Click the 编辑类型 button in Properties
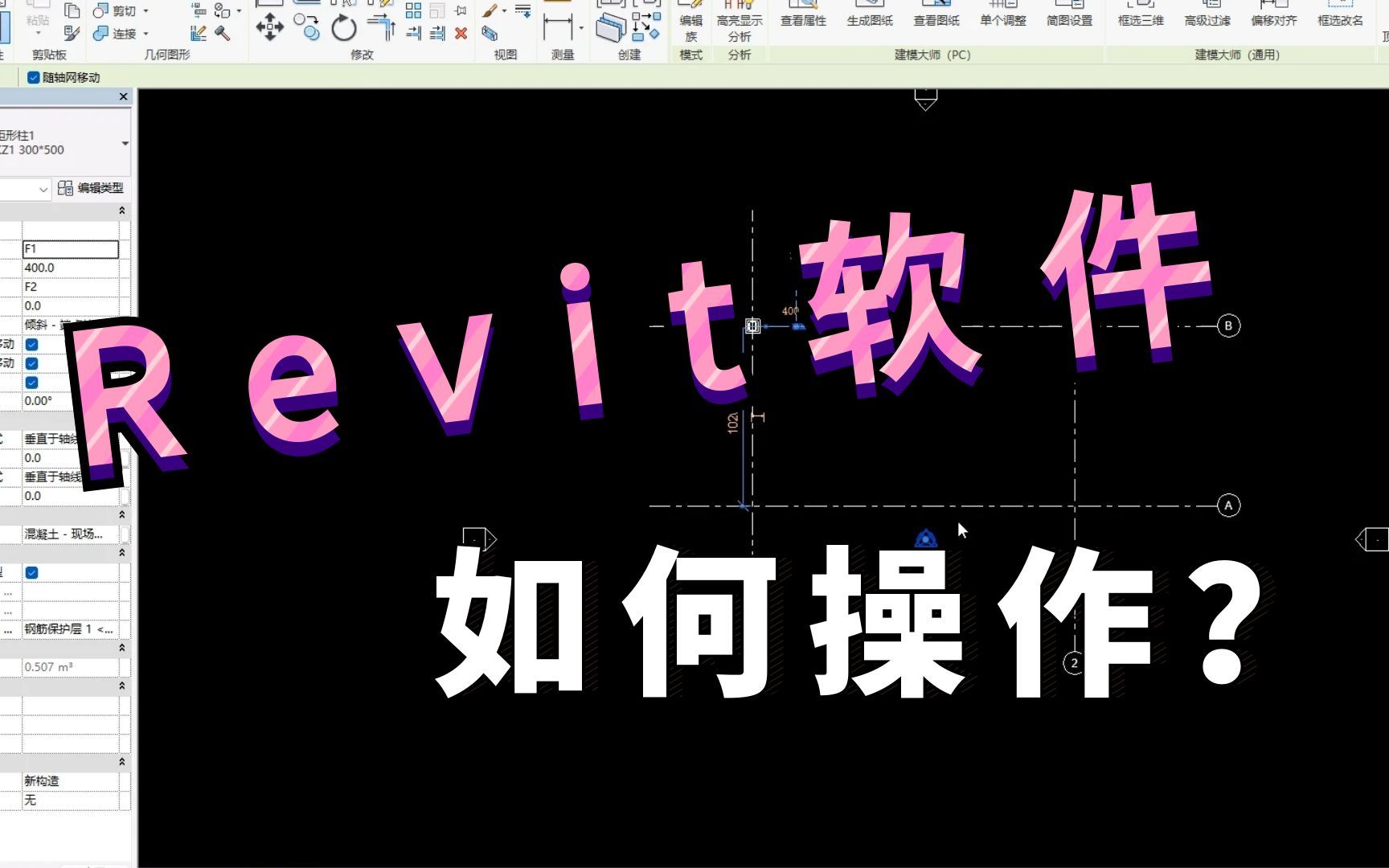This screenshot has width=1389, height=868. [92, 188]
